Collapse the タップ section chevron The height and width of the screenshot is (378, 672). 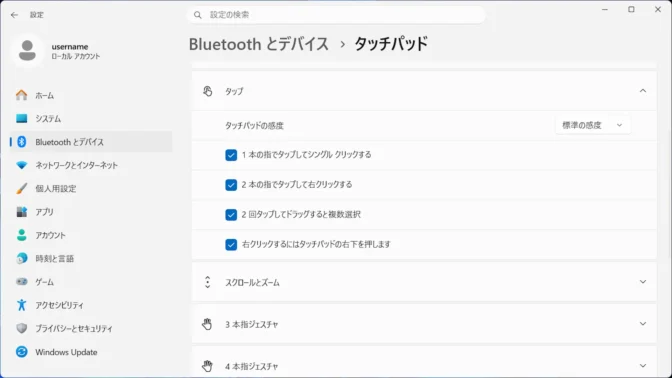(643, 91)
